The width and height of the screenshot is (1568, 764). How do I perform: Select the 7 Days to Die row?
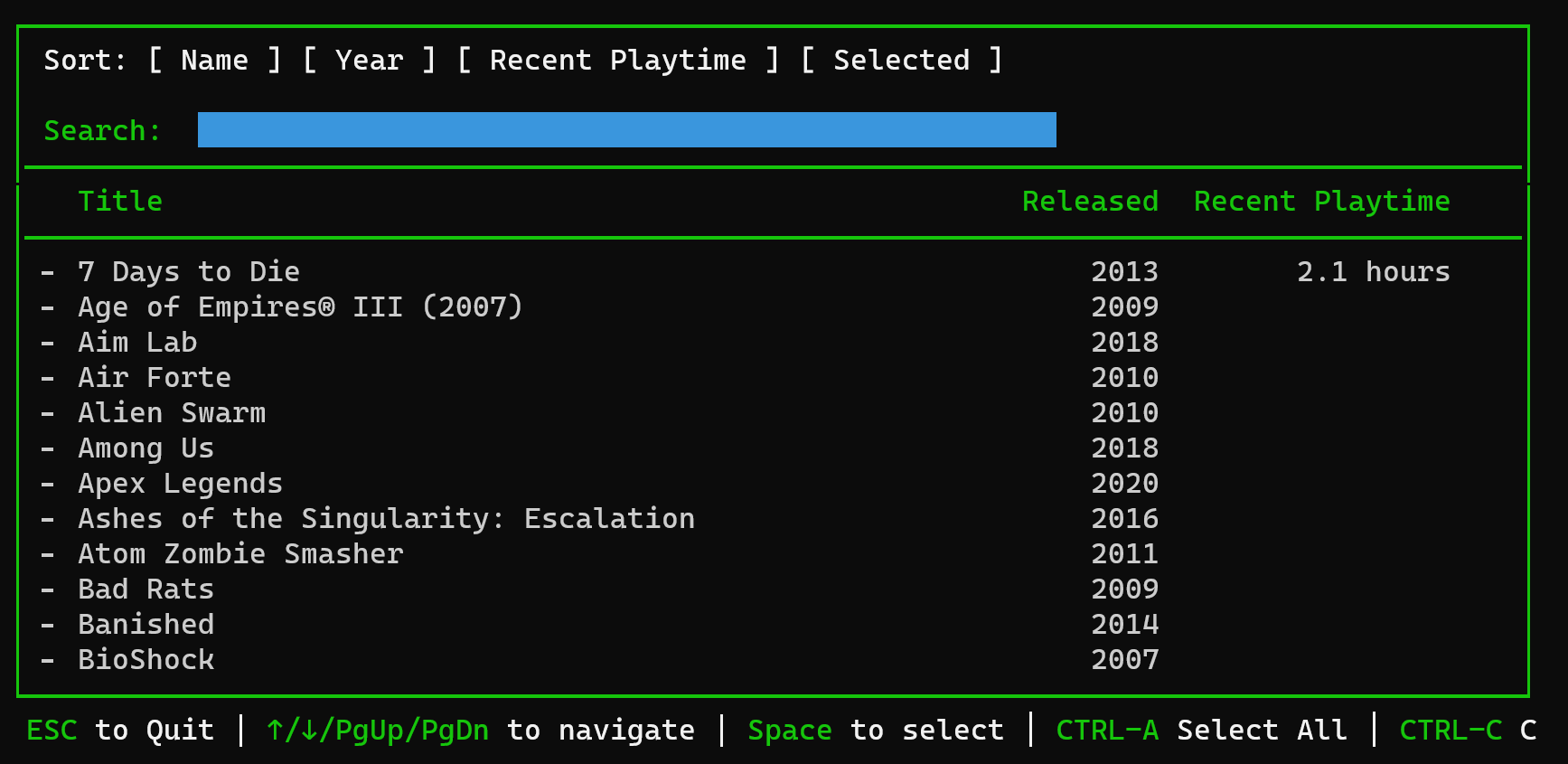tap(746, 271)
